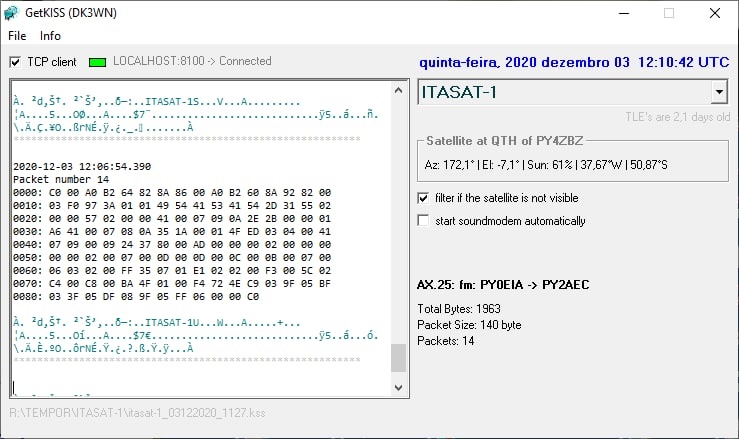Click hex row starting with 0020:
Viewport: 739px width, 439px height.
click(x=172, y=219)
